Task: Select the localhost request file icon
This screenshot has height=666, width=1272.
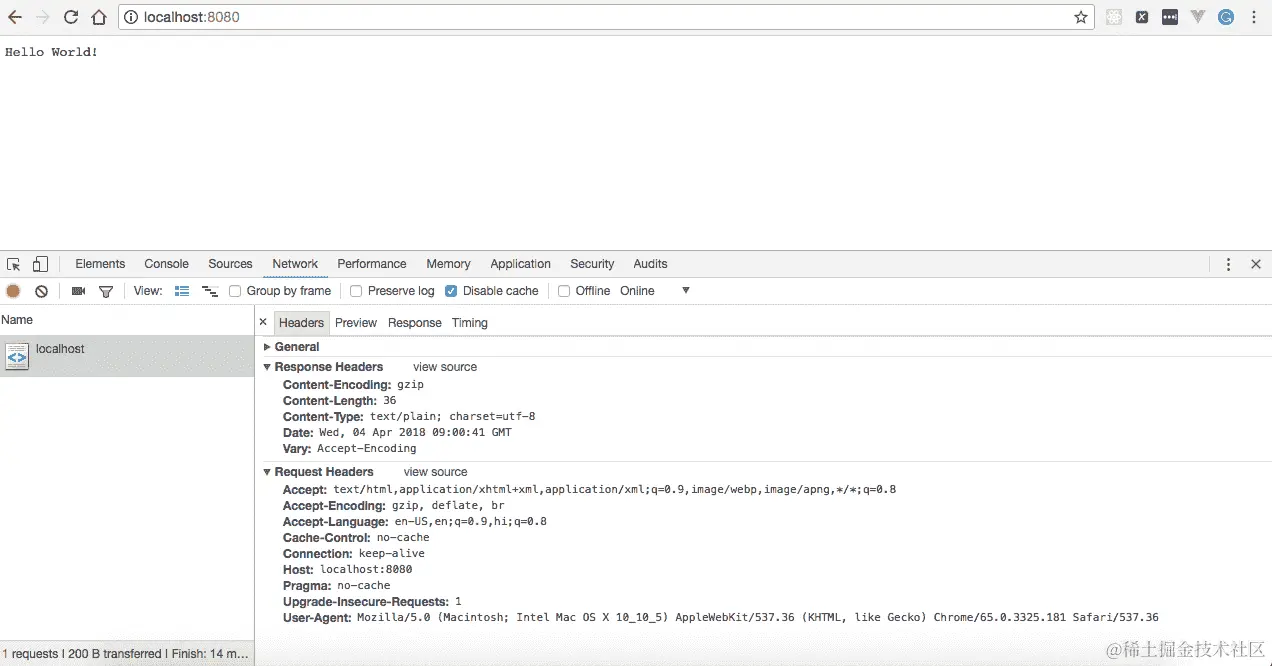Action: coord(17,356)
